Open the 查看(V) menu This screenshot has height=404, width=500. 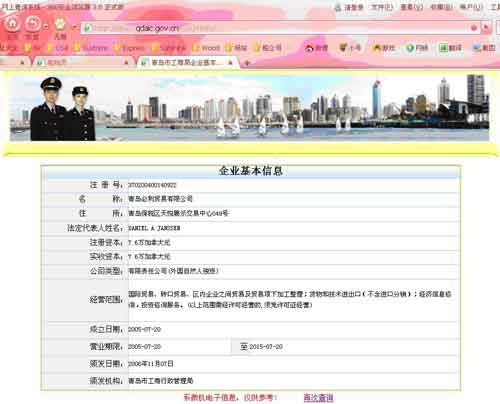point(412,7)
